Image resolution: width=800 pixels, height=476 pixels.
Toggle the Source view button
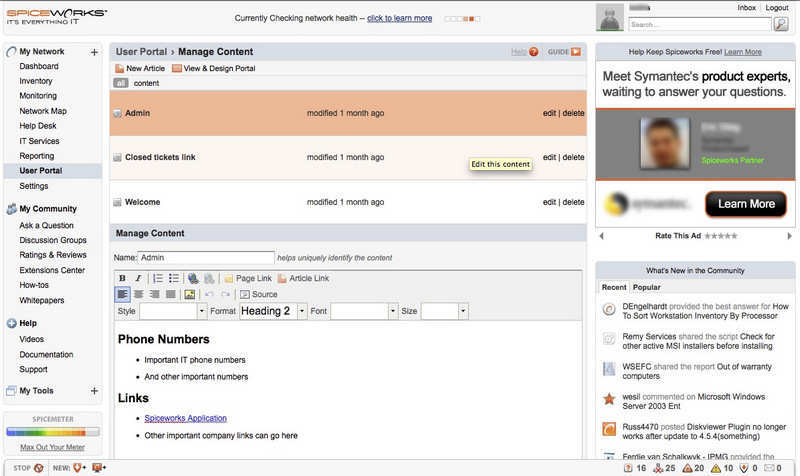[258, 294]
